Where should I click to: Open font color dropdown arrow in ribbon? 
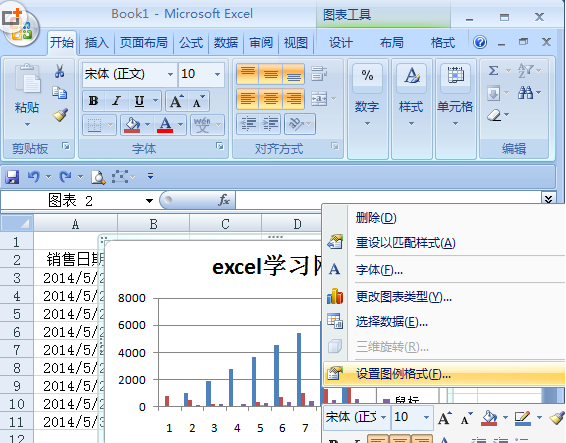tap(180, 125)
